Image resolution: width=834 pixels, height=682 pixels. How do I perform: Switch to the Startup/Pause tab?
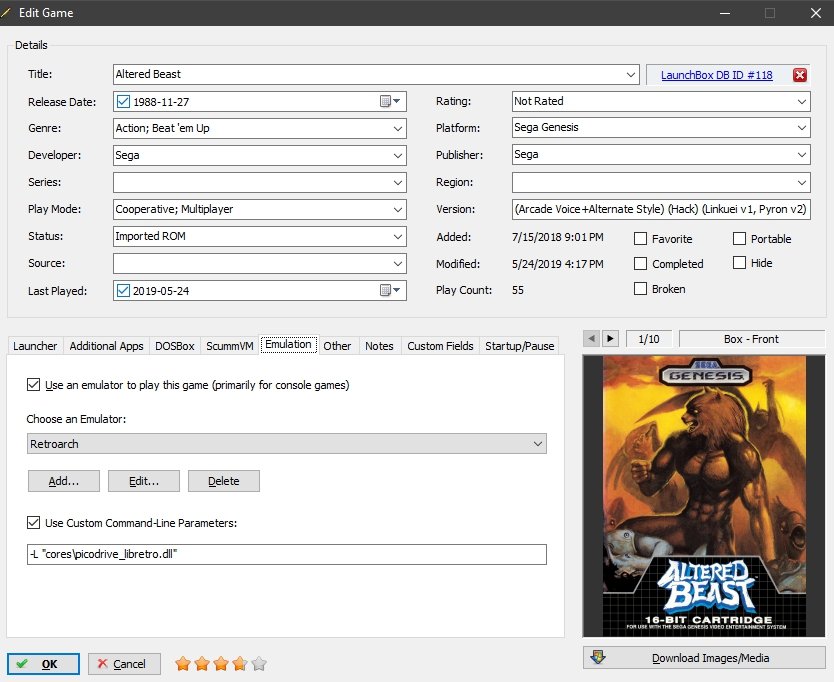pyautogui.click(x=520, y=346)
